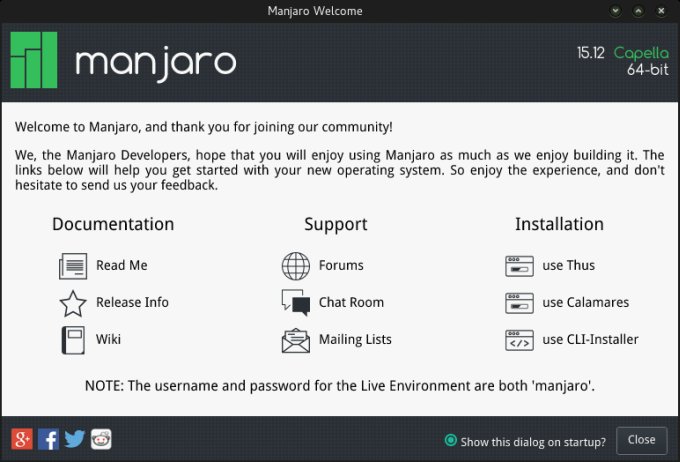Click the Mailing Lists envelope icon

(x=296, y=341)
